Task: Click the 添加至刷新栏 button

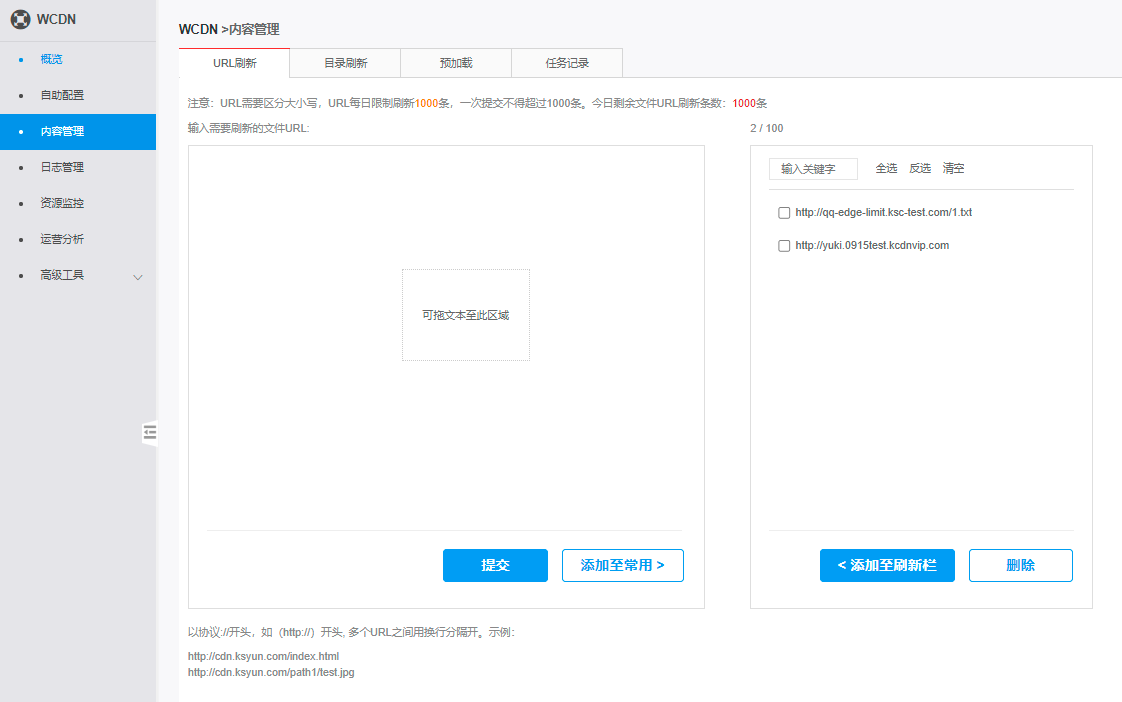Action: [887, 565]
